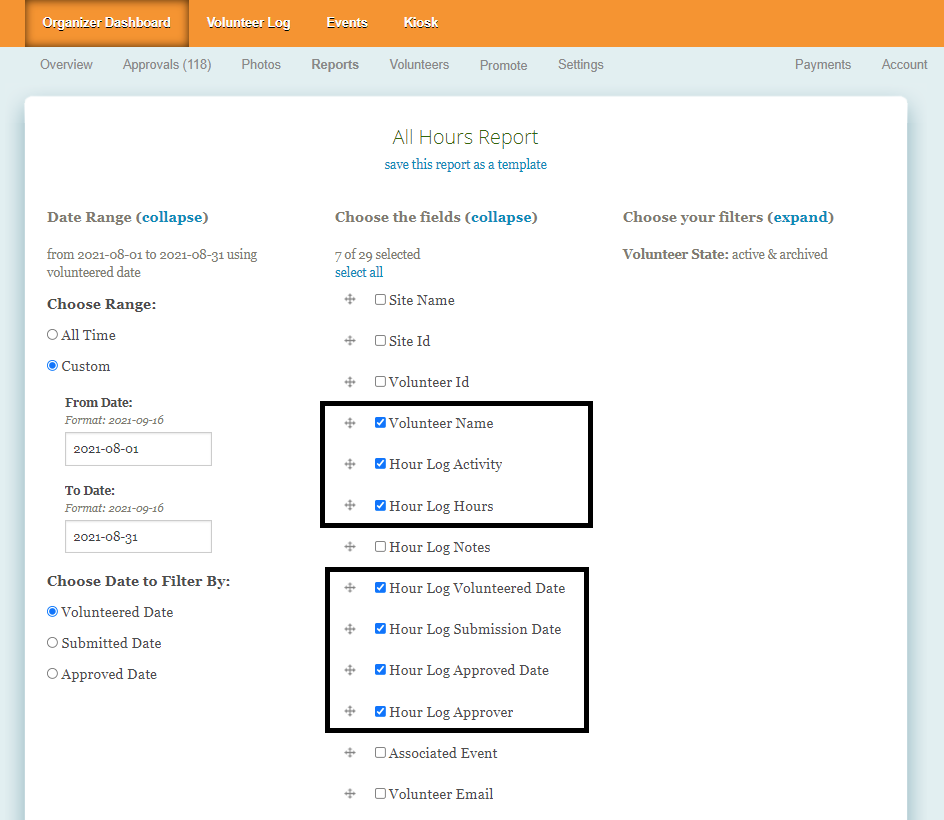This screenshot has width=944, height=820.
Task: Open the Reports section
Action: (335, 64)
